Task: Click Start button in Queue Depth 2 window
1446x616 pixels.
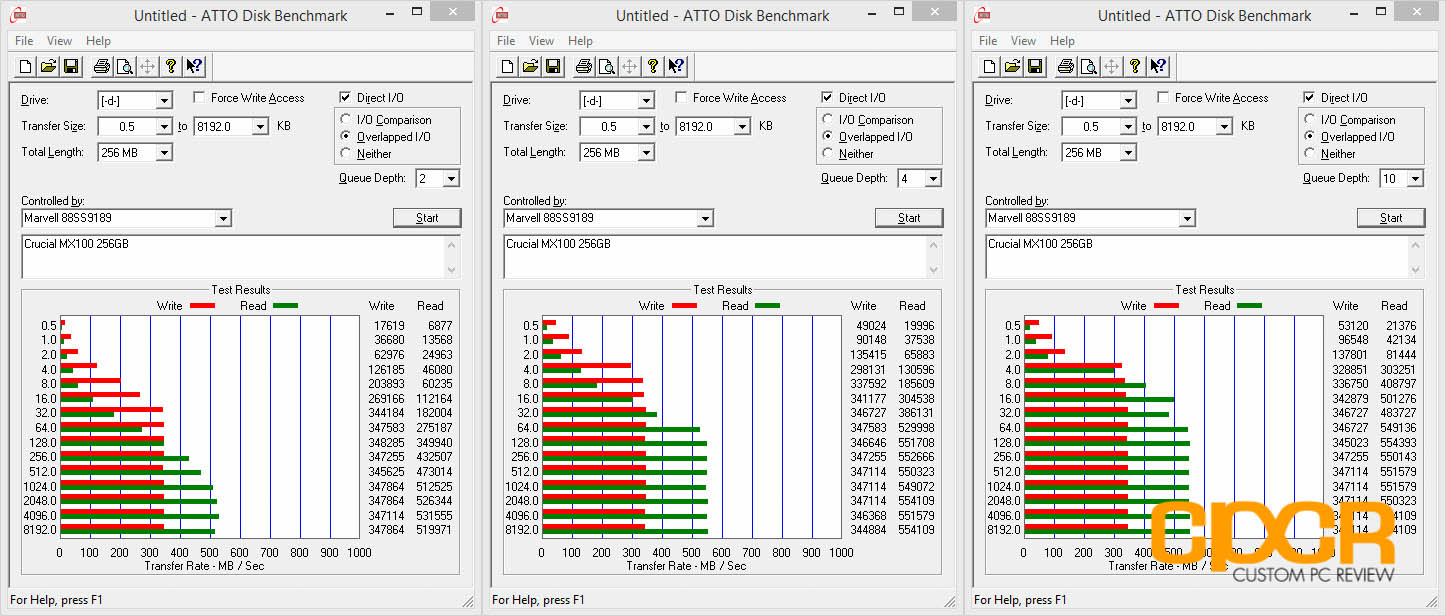Action: click(x=427, y=218)
